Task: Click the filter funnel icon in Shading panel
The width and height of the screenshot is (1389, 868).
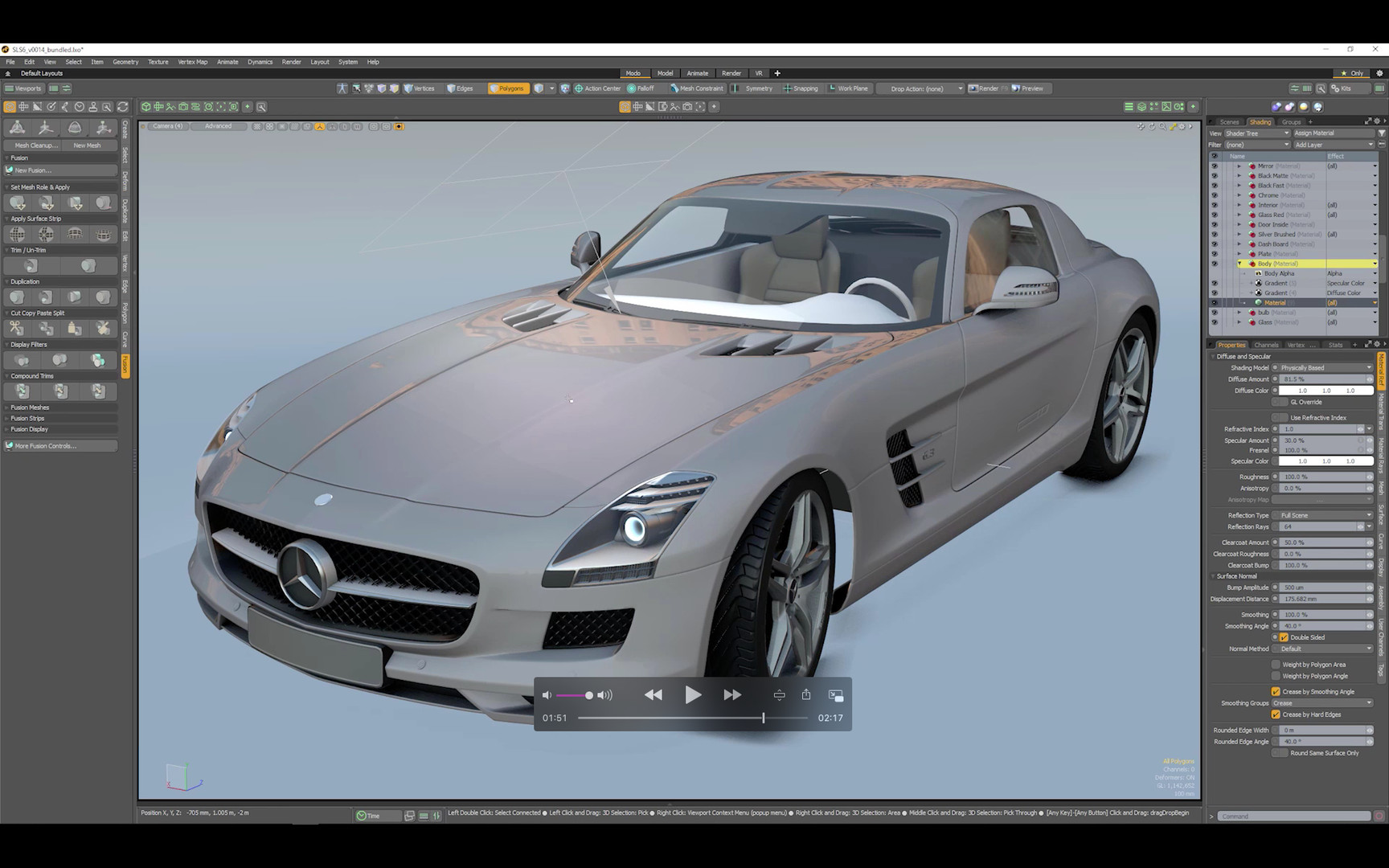Action: 1381,133
